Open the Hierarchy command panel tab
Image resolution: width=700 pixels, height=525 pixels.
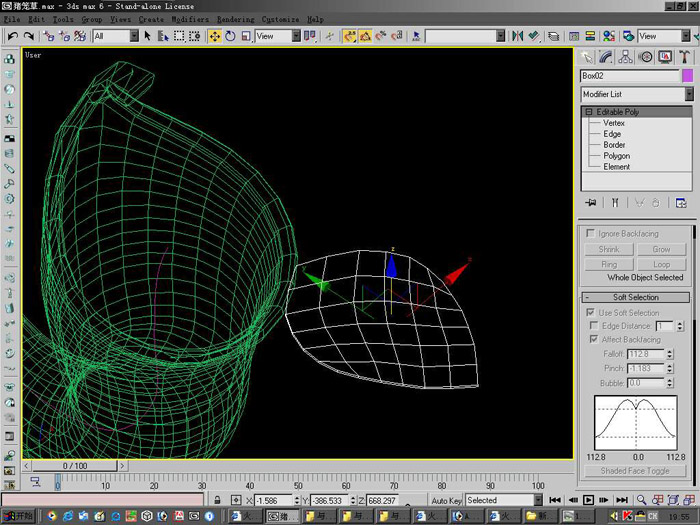[625, 57]
